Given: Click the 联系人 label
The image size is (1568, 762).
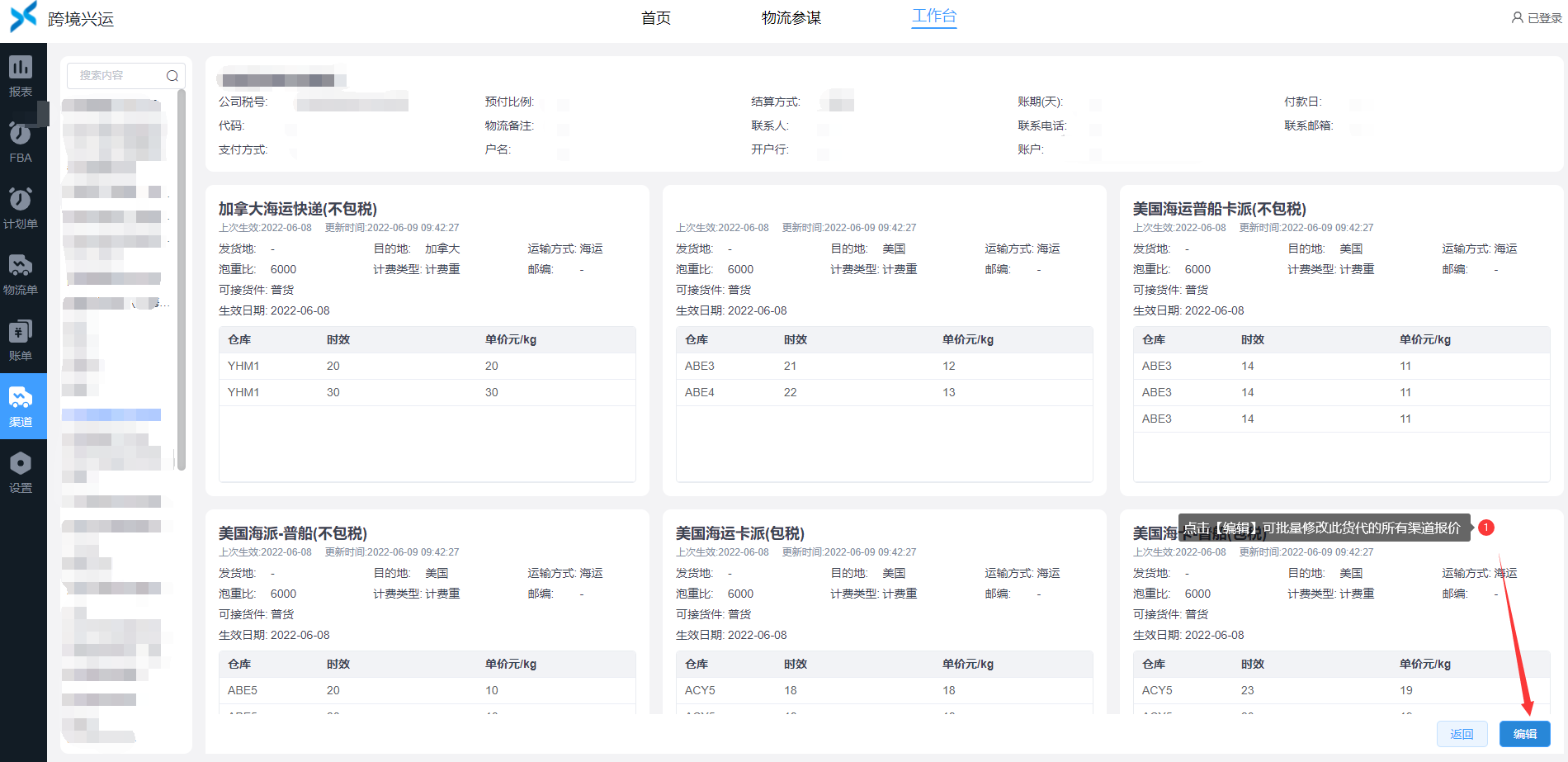Looking at the screenshot, I should pos(771,125).
